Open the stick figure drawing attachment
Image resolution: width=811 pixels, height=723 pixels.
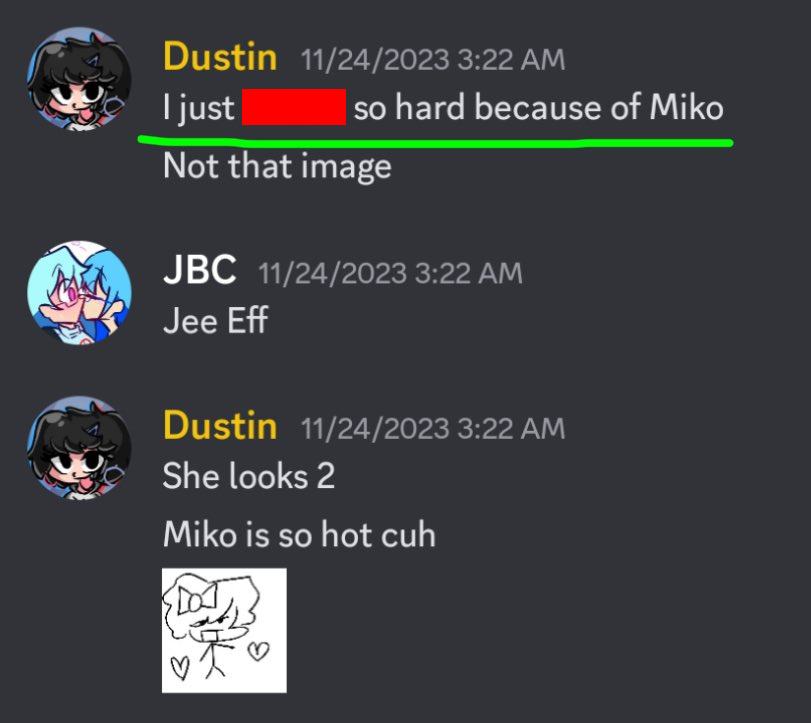[224, 630]
